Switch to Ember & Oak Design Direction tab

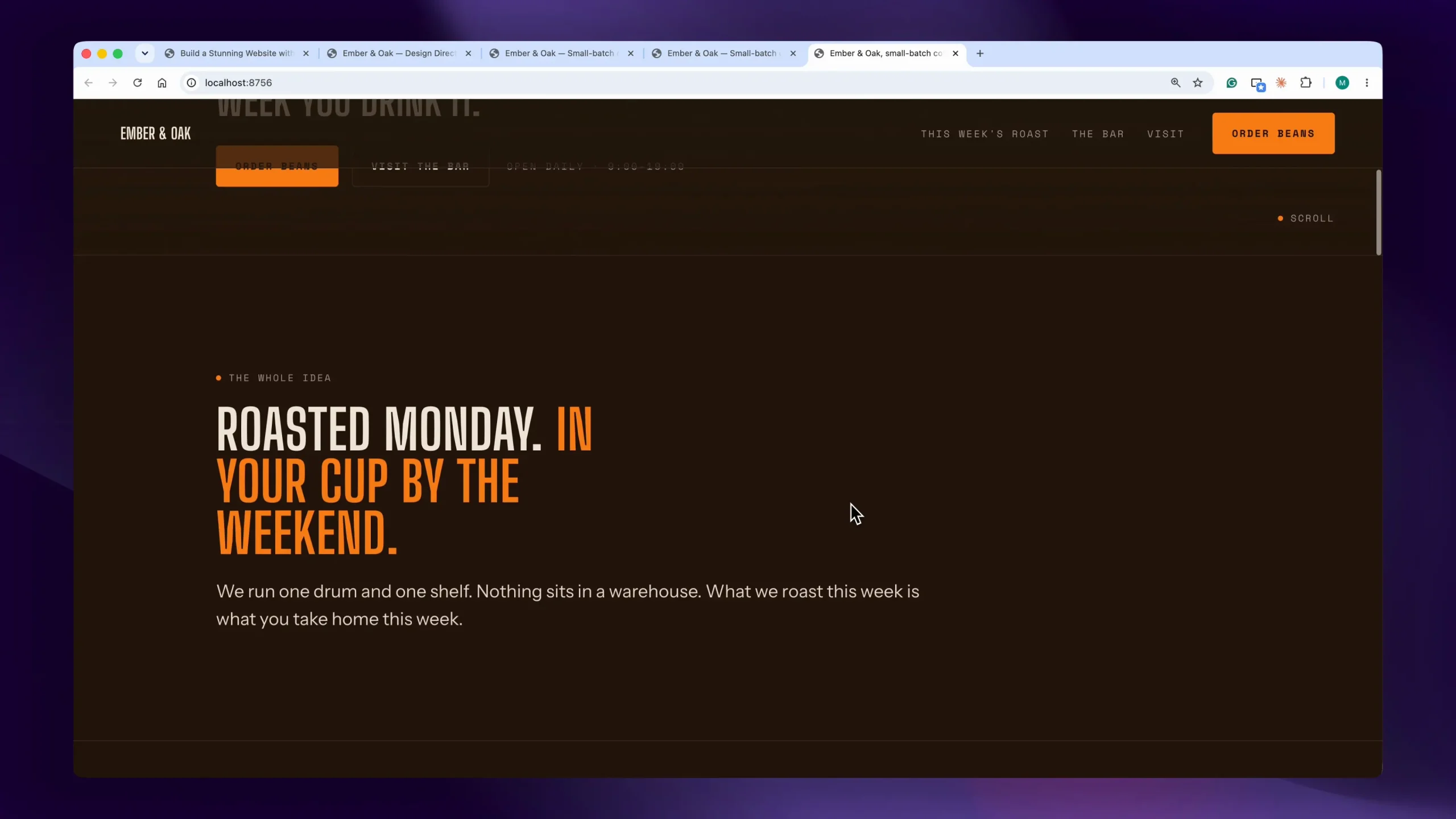pyautogui.click(x=399, y=53)
